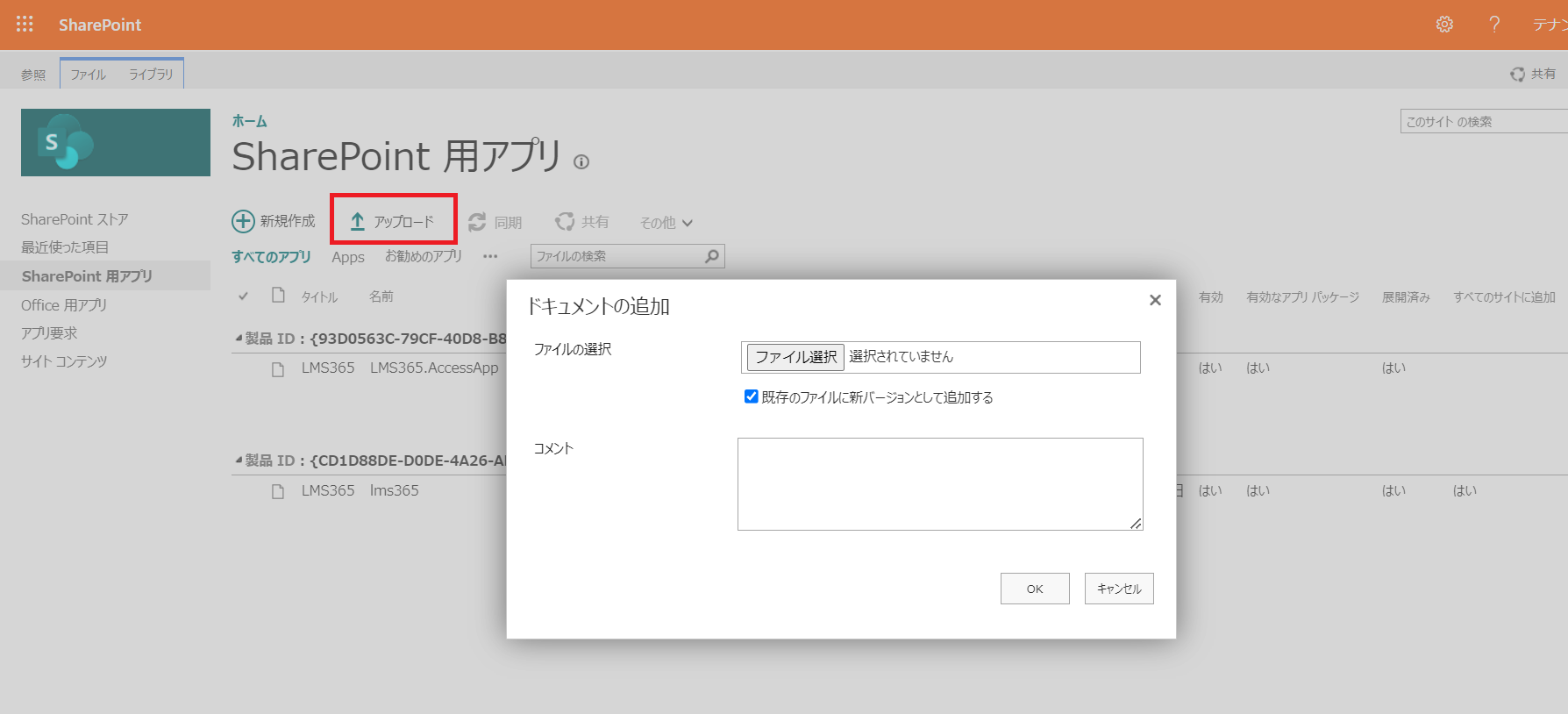Image resolution: width=1568 pixels, height=714 pixels.
Task: Close the ドキュメントの追加 dialog
Action: click(1155, 300)
